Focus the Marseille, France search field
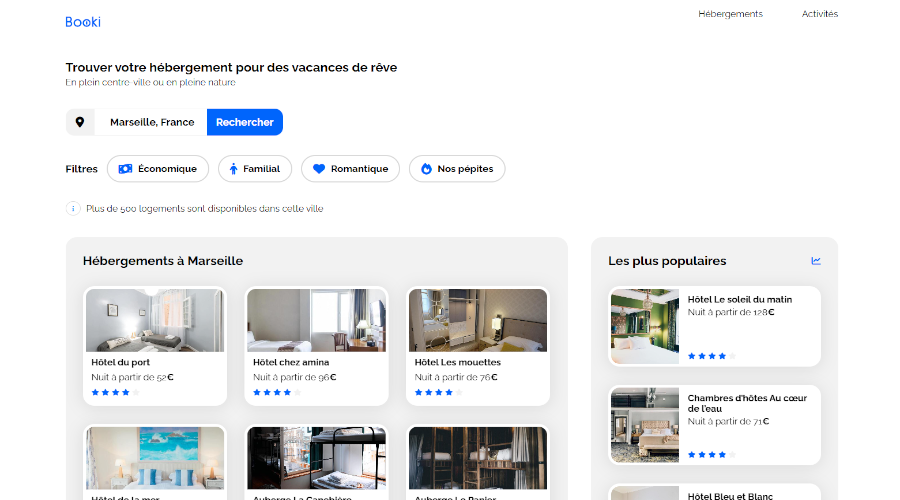Screen dimensions: 900x500 click(152, 122)
